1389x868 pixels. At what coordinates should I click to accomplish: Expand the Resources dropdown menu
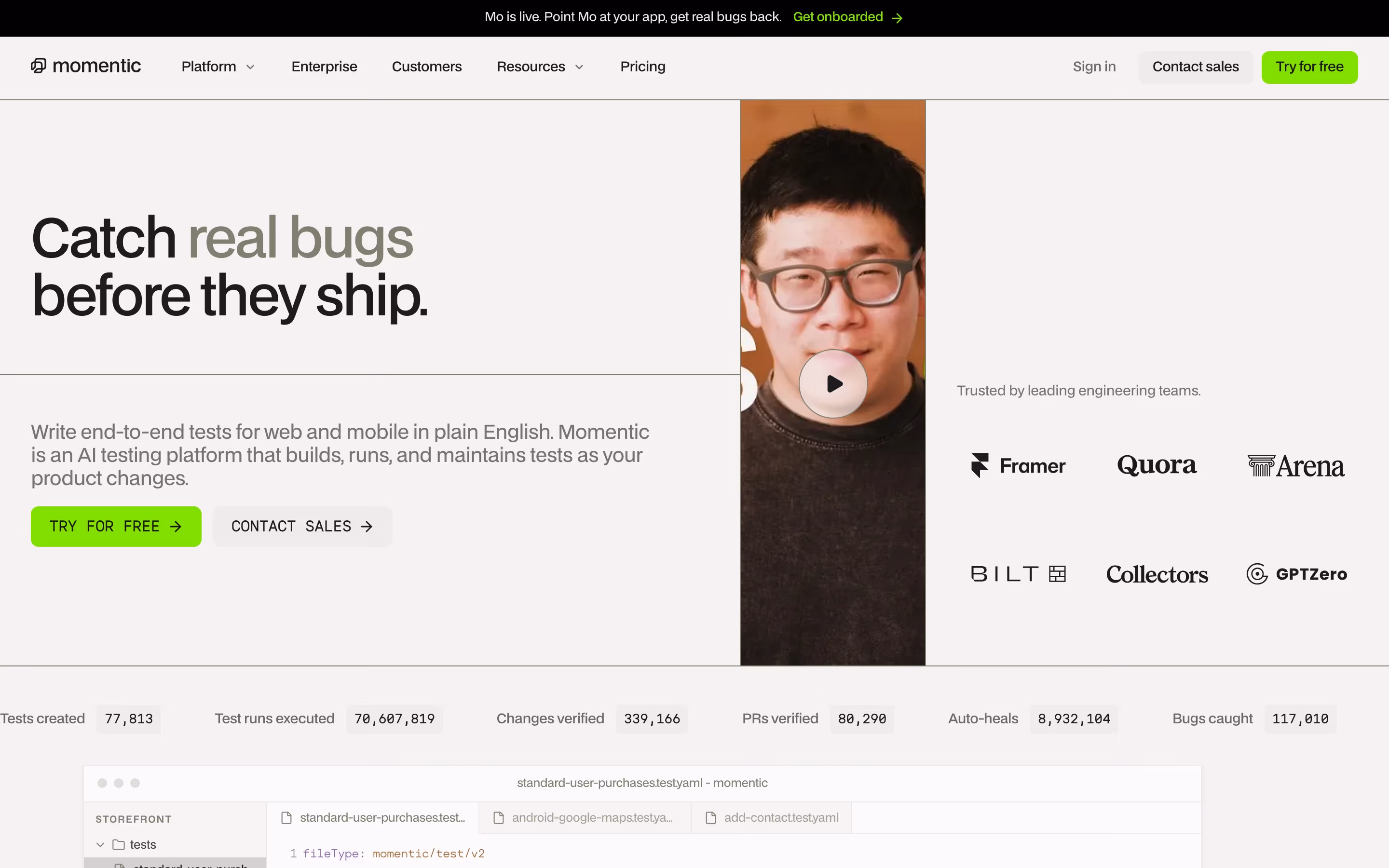[540, 67]
